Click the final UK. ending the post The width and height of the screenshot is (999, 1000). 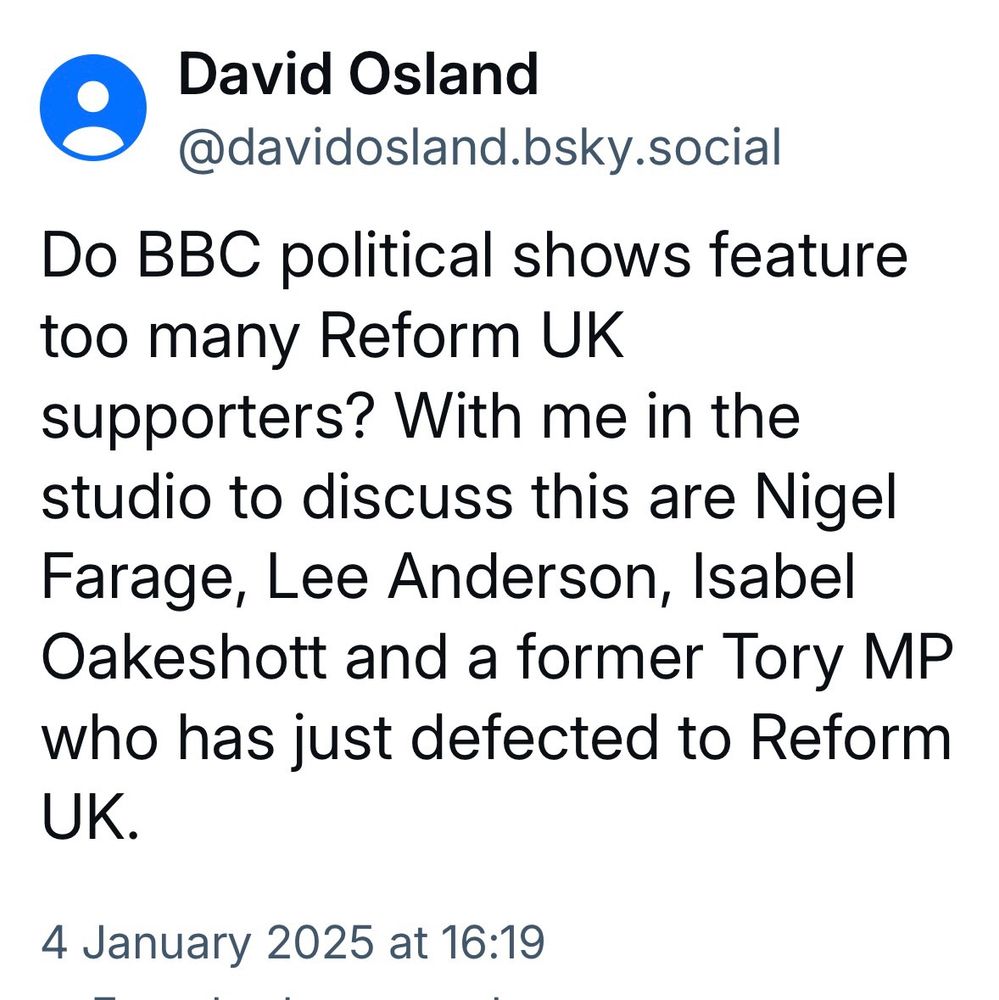(89, 818)
